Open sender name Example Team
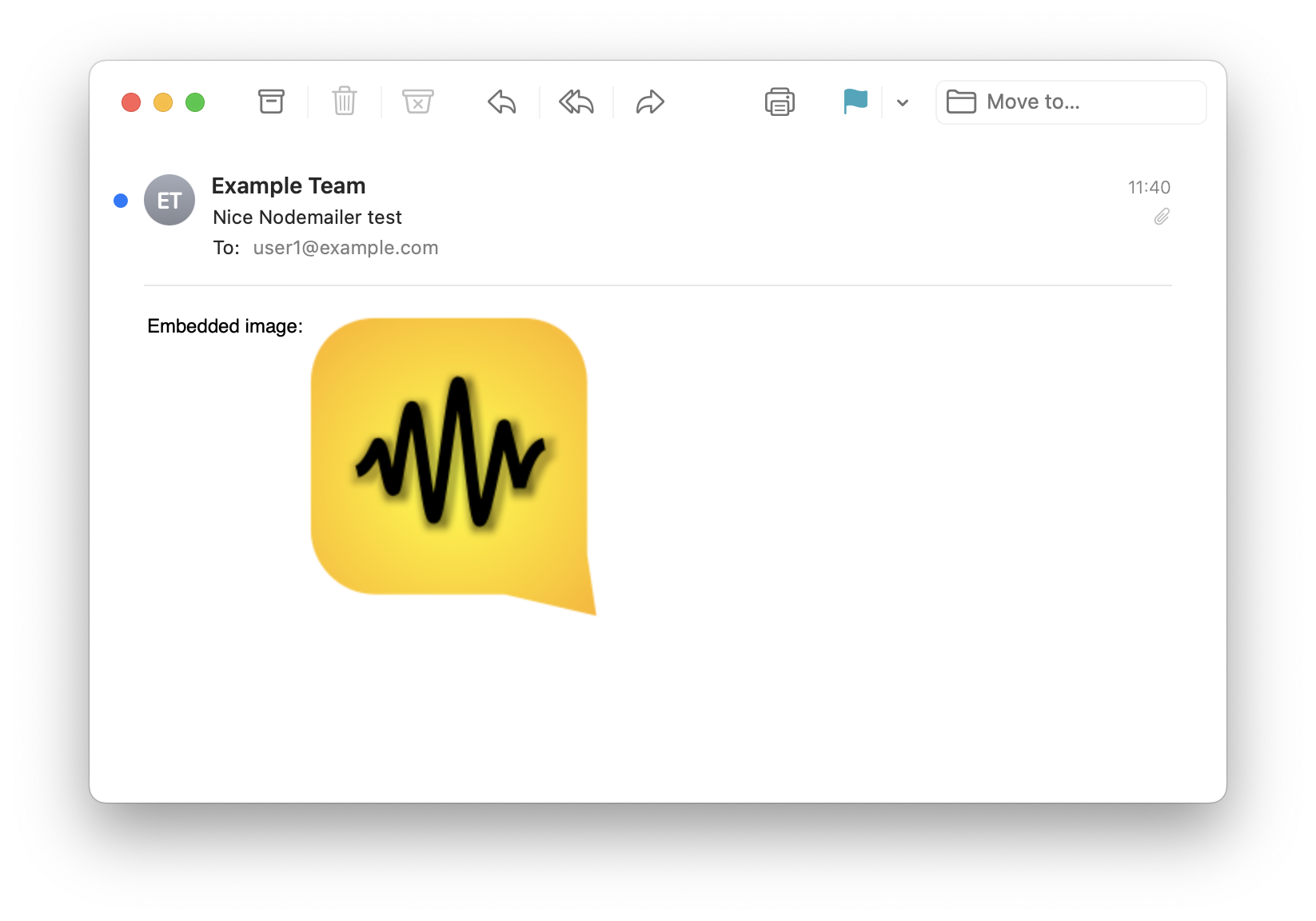 click(x=288, y=185)
